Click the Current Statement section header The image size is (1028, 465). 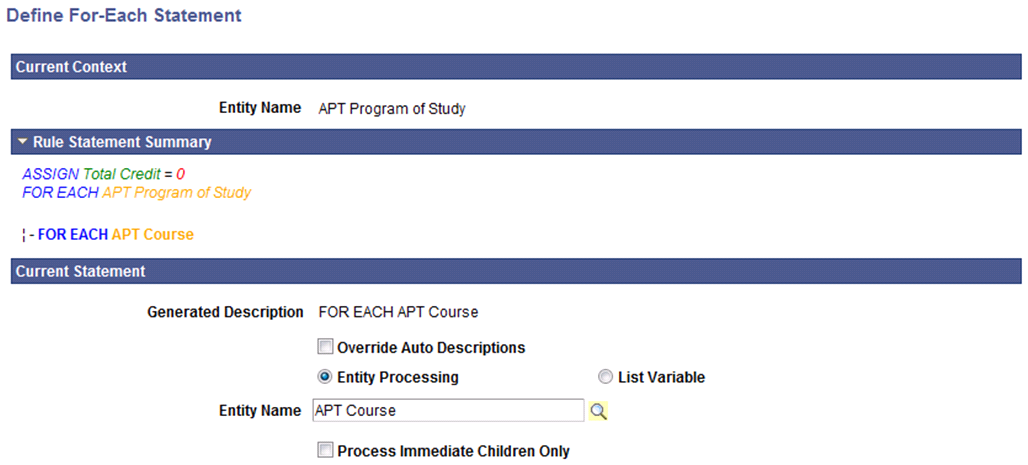(516, 271)
